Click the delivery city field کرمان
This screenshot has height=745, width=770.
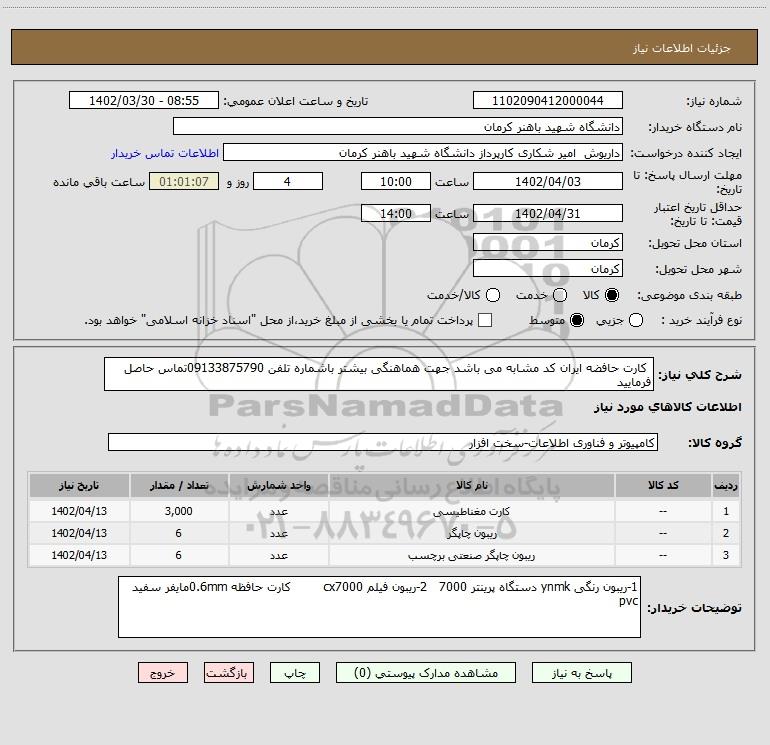(548, 269)
